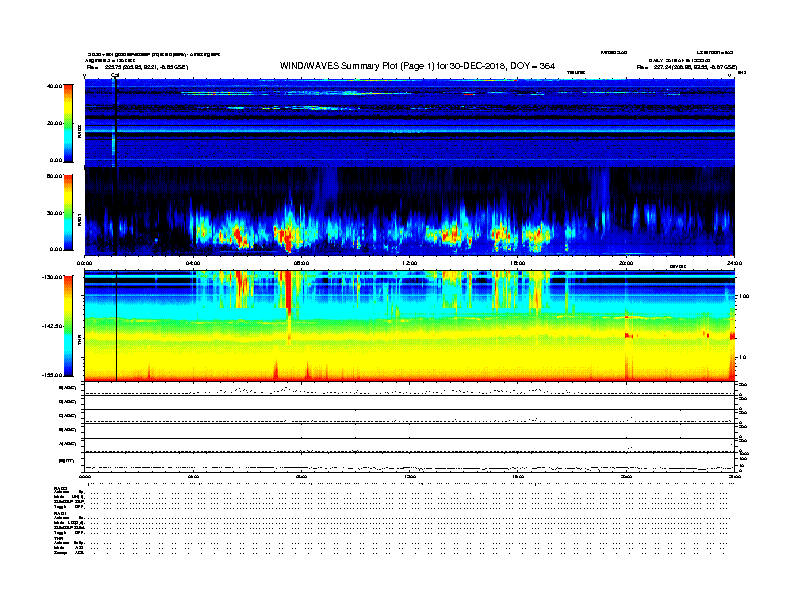Click the 24:00 tick below RAD1 spectrogram
The image size is (792, 612).
[734, 263]
